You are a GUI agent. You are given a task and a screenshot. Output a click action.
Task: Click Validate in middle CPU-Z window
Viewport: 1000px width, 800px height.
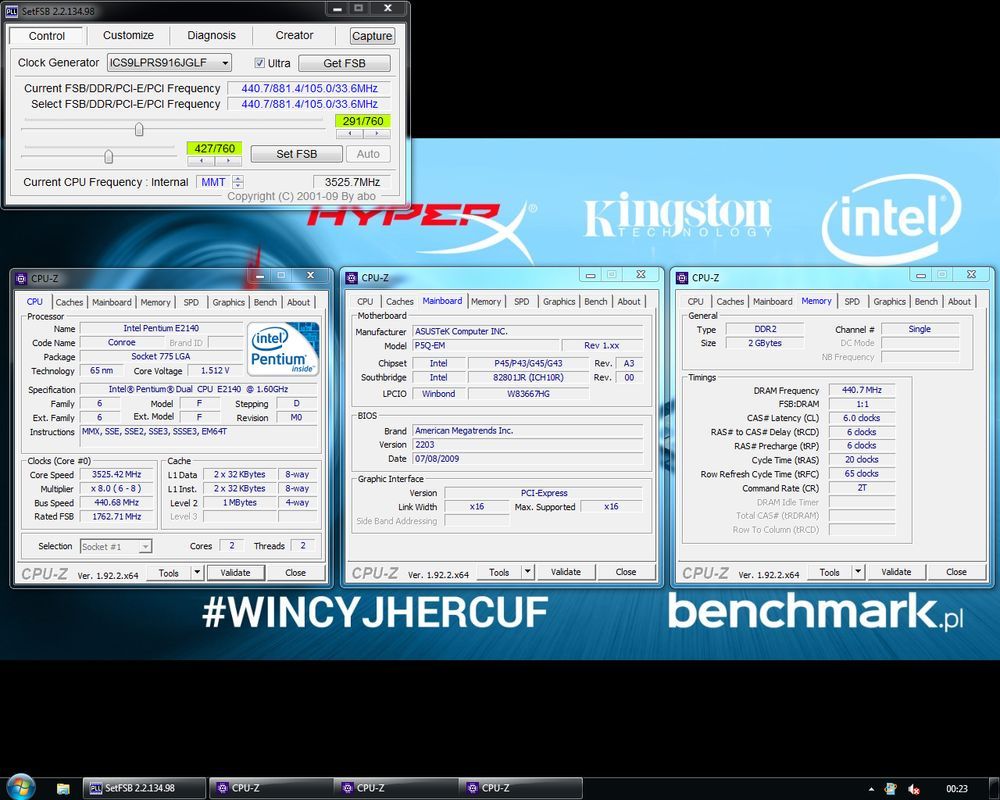[566, 572]
